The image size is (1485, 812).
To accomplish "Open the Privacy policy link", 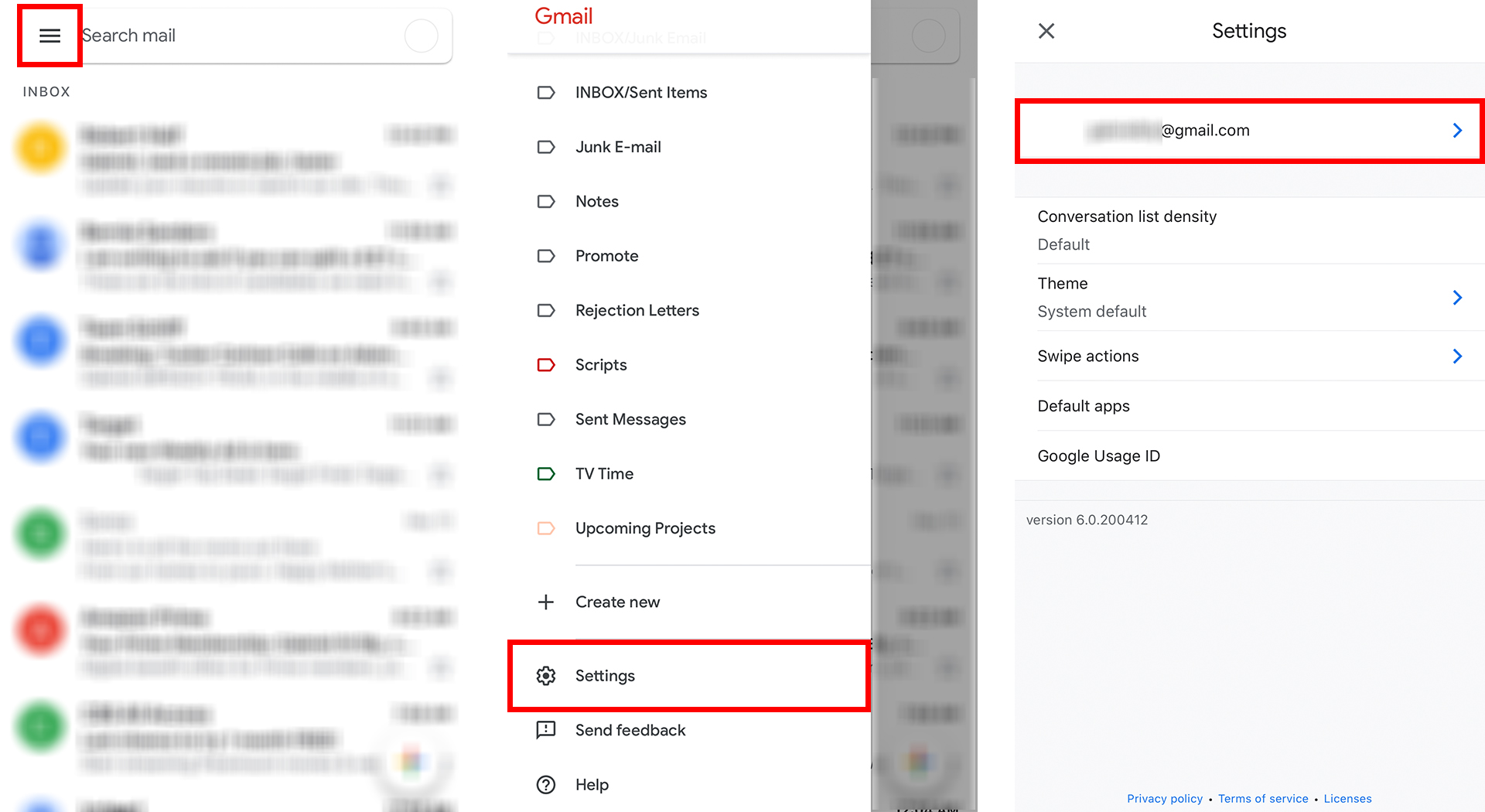I will (x=1165, y=799).
